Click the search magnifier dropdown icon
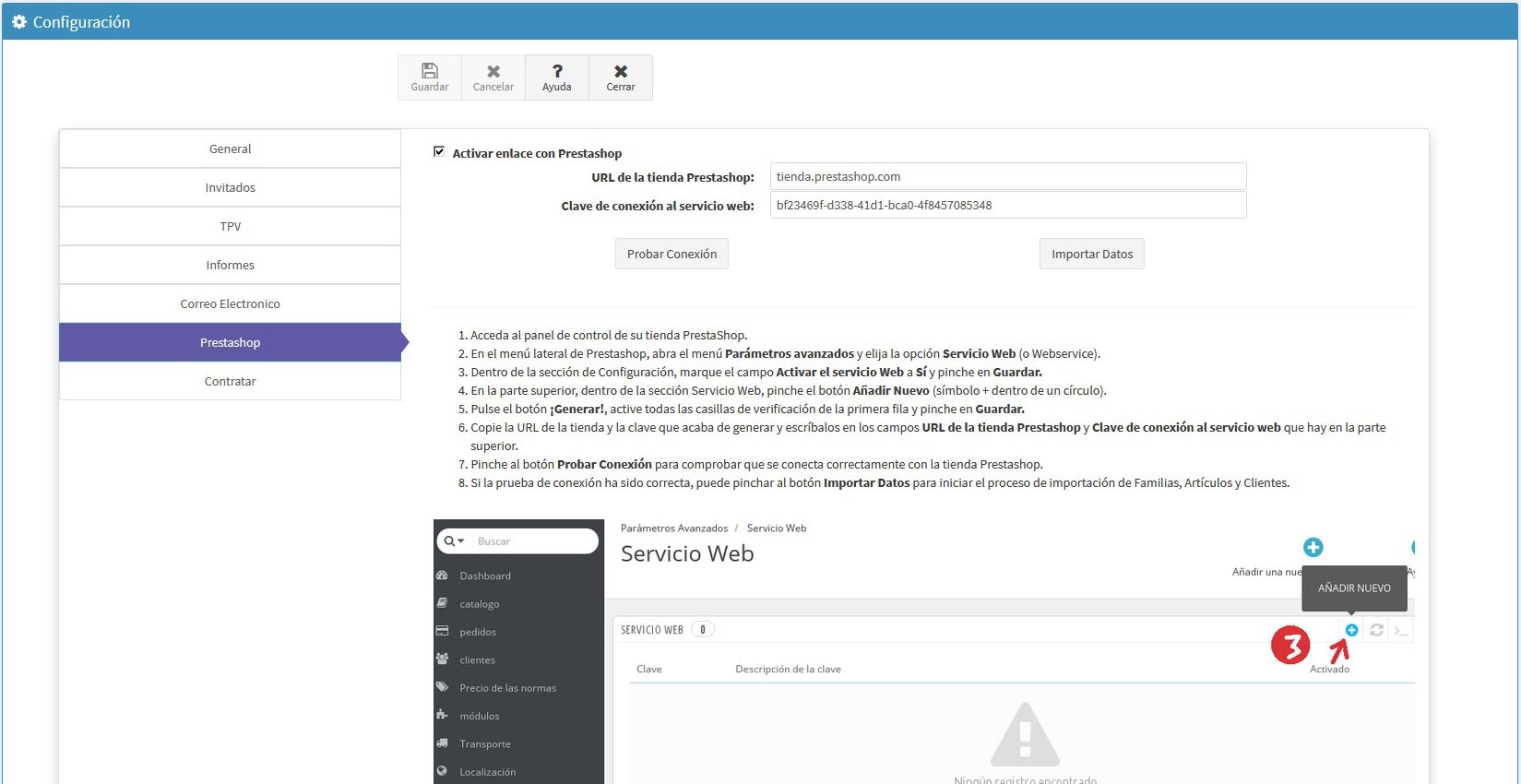The width and height of the screenshot is (1521, 784). tap(453, 541)
